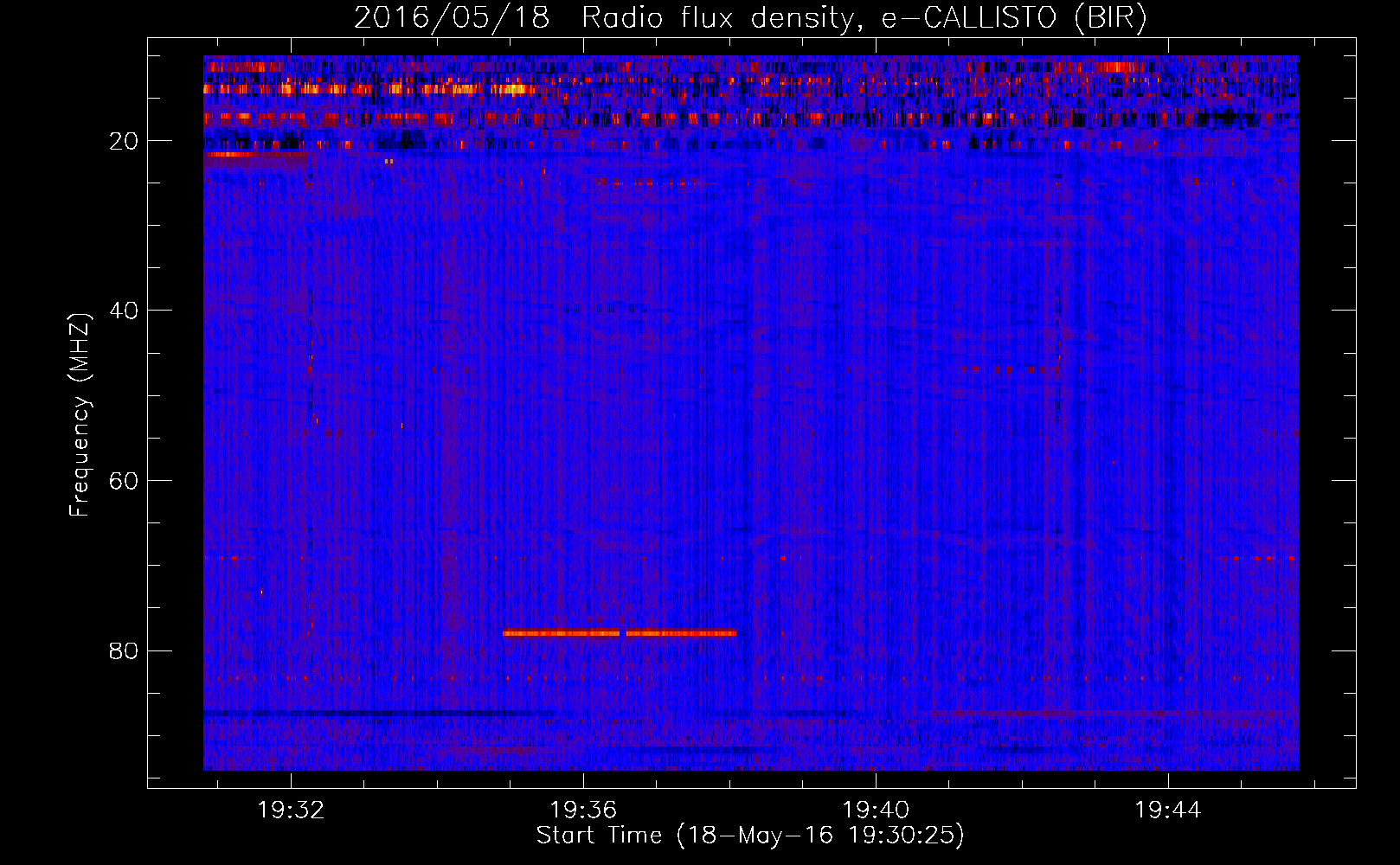The image size is (1400, 865).
Task: Click the plot title 'Radio flux density, e-CALLISTO (BIR)'
Action: pos(864,18)
